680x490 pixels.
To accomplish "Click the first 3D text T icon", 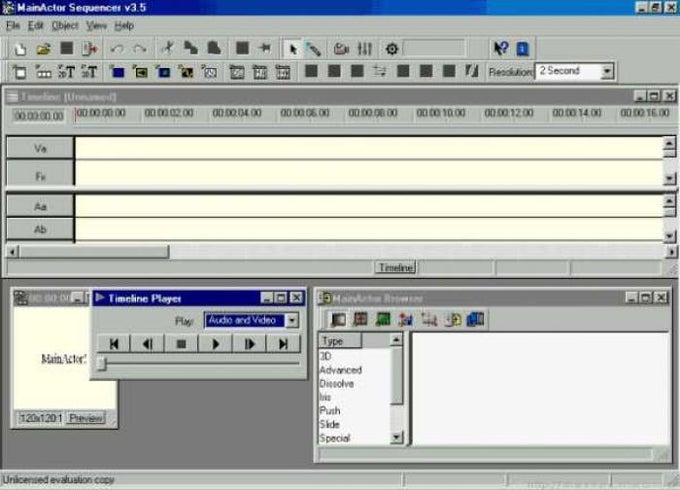I will pos(67,72).
